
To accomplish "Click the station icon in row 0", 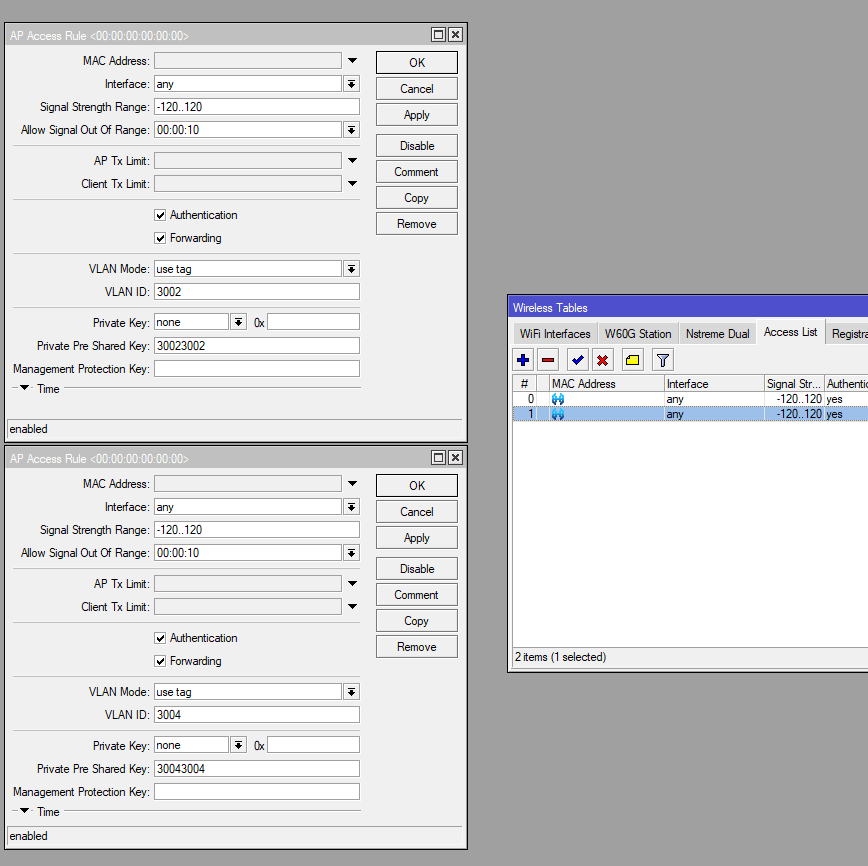I will pyautogui.click(x=558, y=399).
